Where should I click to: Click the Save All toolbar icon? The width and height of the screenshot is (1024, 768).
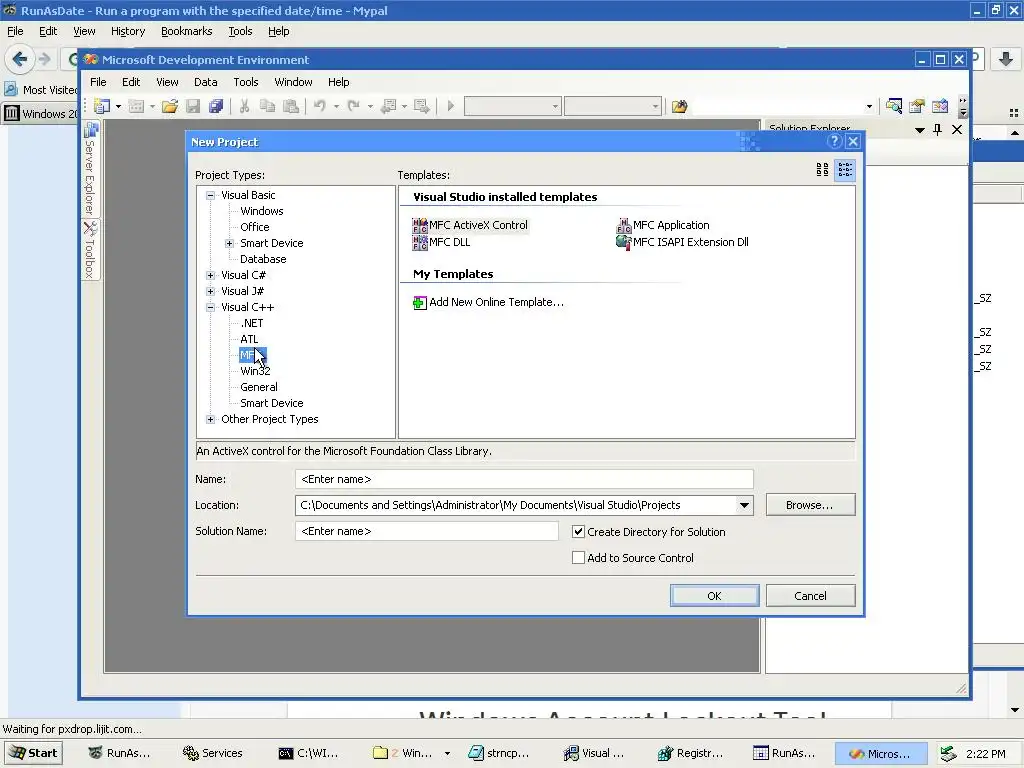point(216,106)
